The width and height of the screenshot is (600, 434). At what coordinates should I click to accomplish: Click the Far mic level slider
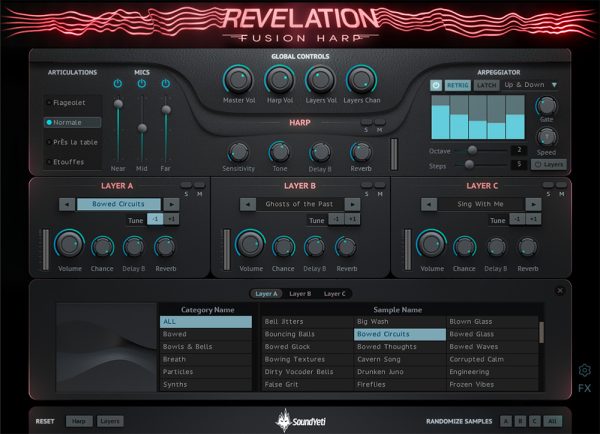click(166, 110)
